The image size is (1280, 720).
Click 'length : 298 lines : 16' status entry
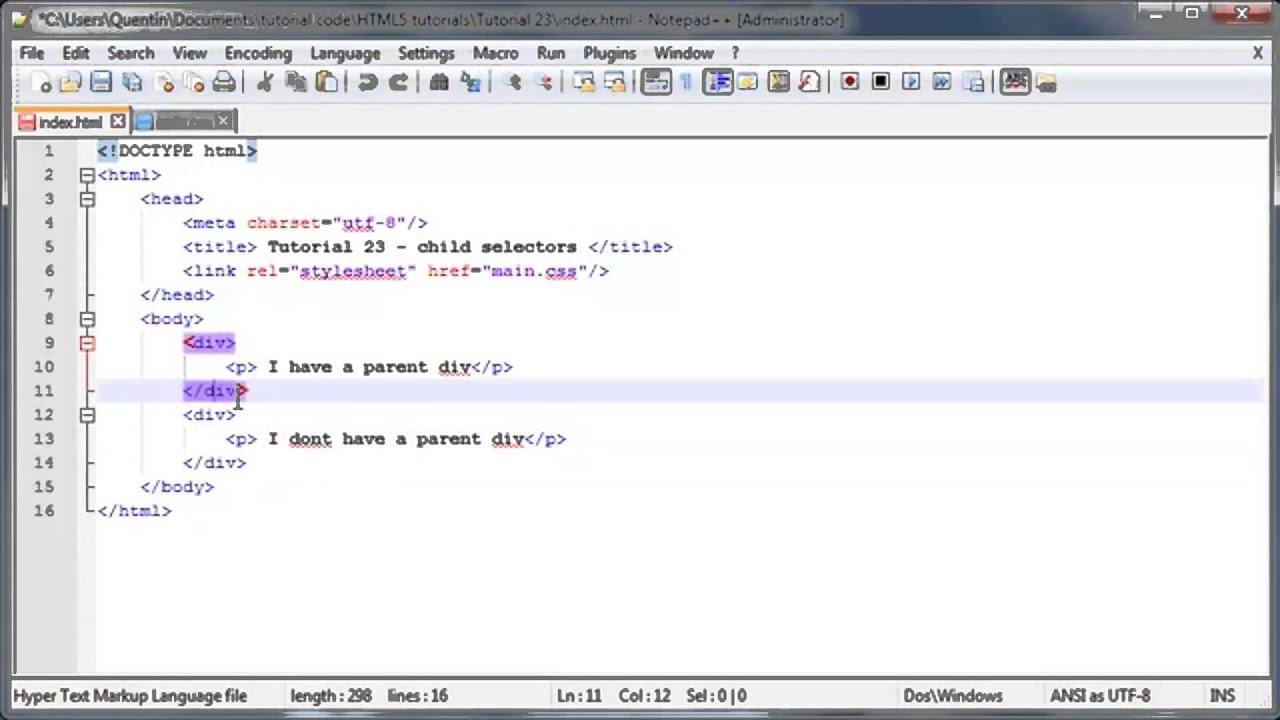point(369,696)
